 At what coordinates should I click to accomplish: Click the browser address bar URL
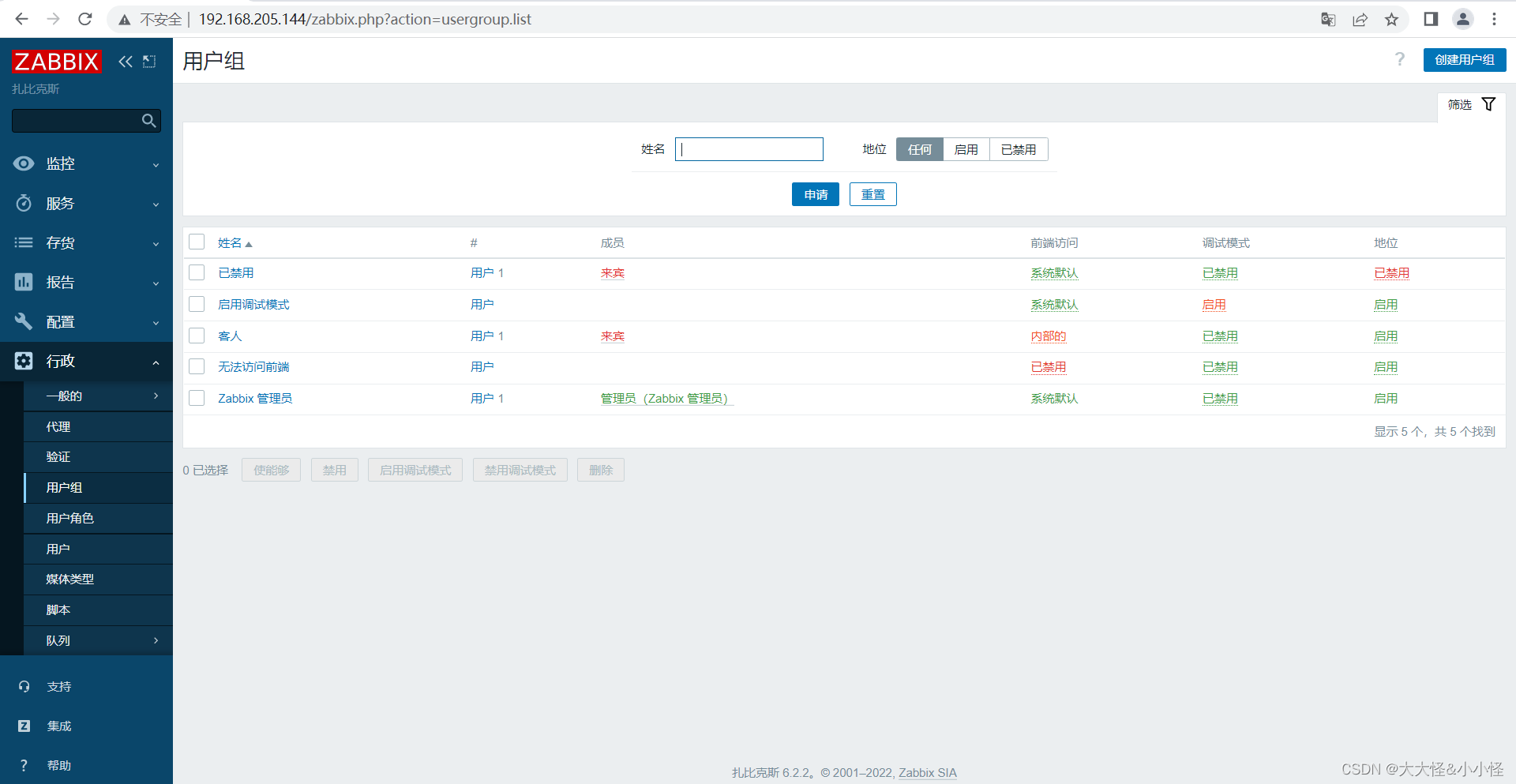(365, 19)
